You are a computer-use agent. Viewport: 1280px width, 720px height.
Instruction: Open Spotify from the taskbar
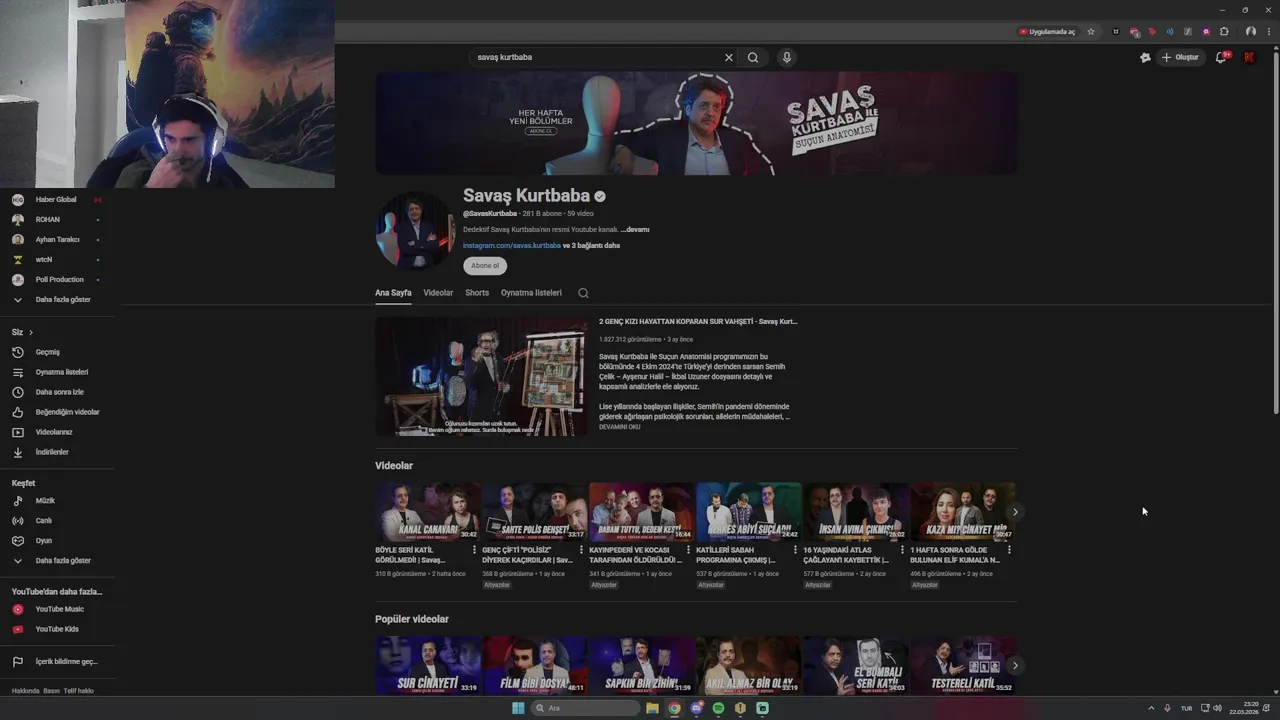(x=718, y=708)
